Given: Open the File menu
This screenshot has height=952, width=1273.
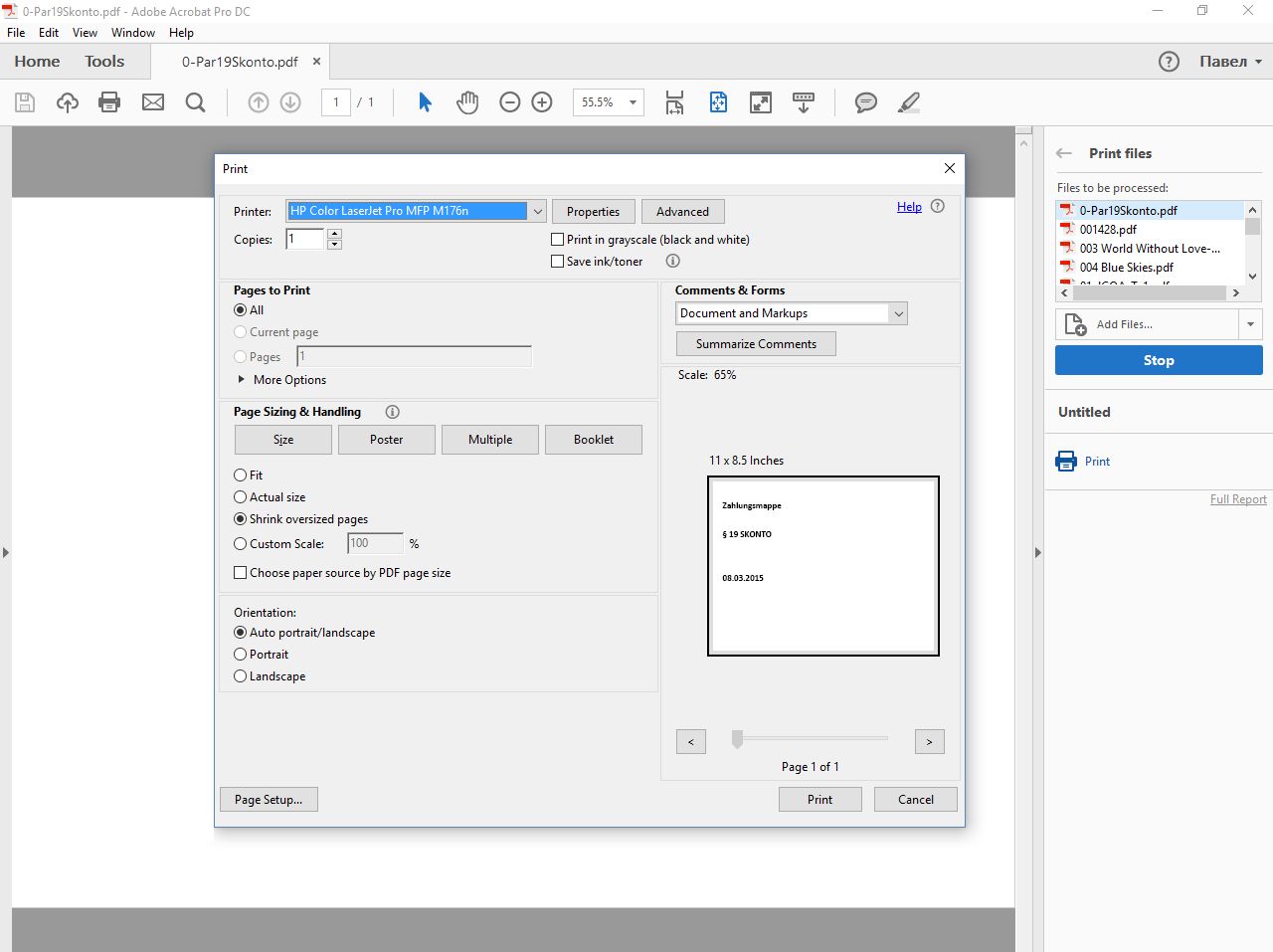Looking at the screenshot, I should pos(16,33).
